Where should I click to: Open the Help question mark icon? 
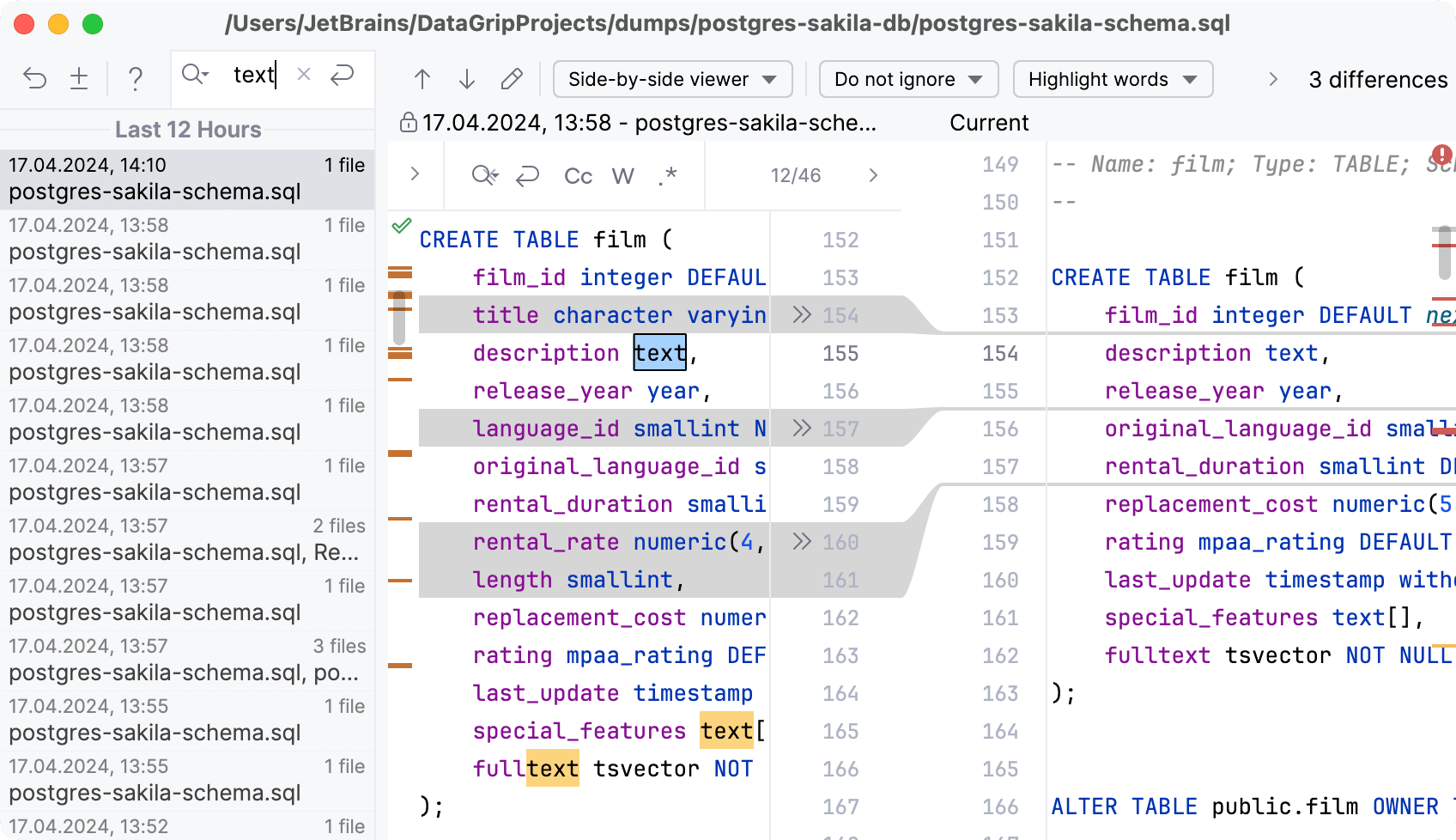coord(135,79)
